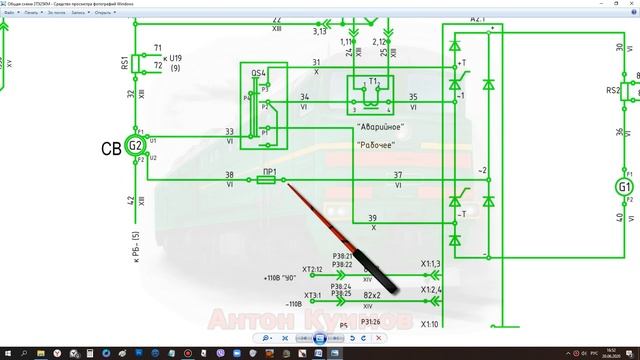Image resolution: width=640 pixels, height=360 pixels.
Task: Click the red record-circle taskbar icon
Action: (x=188, y=353)
